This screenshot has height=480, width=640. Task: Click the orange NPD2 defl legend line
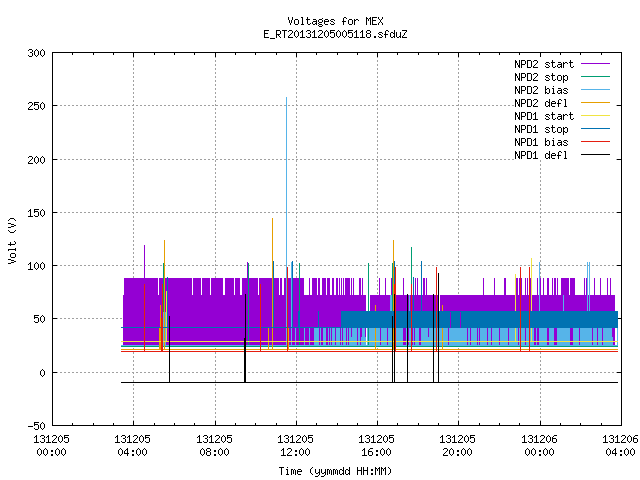[x=595, y=103]
